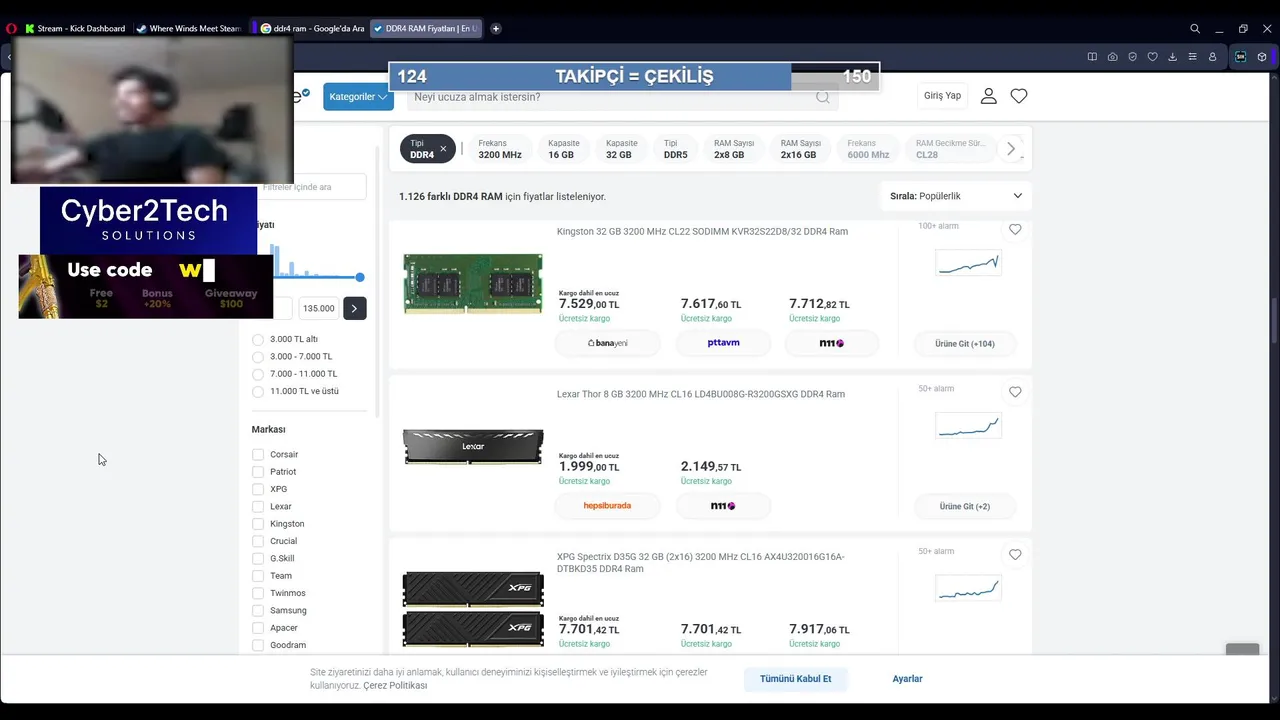The width and height of the screenshot is (1280, 720).
Task: Switch to Where Winds Meet Steam tab
Action: click(x=189, y=29)
